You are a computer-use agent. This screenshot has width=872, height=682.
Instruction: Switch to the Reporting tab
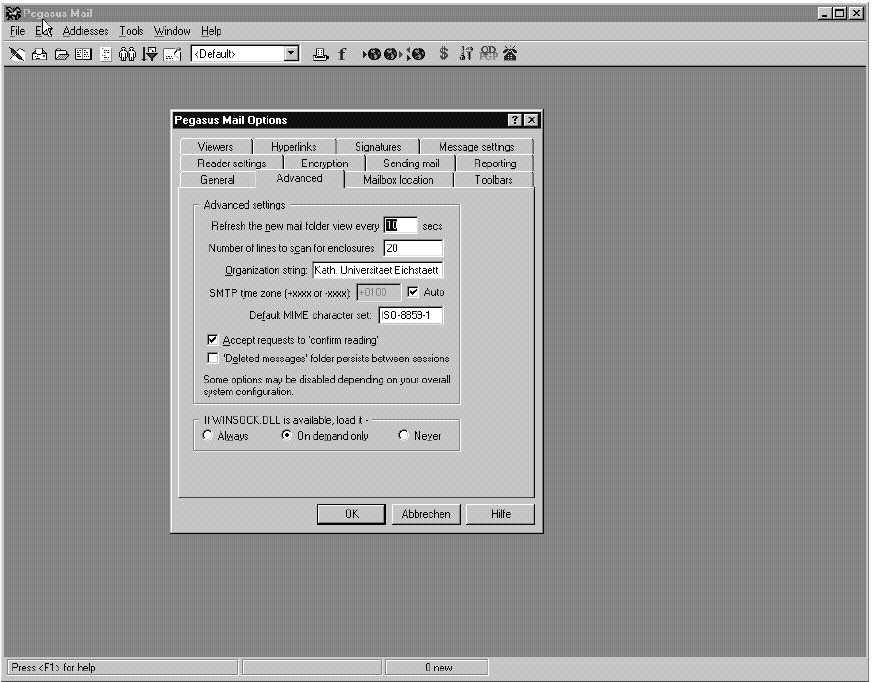495,164
